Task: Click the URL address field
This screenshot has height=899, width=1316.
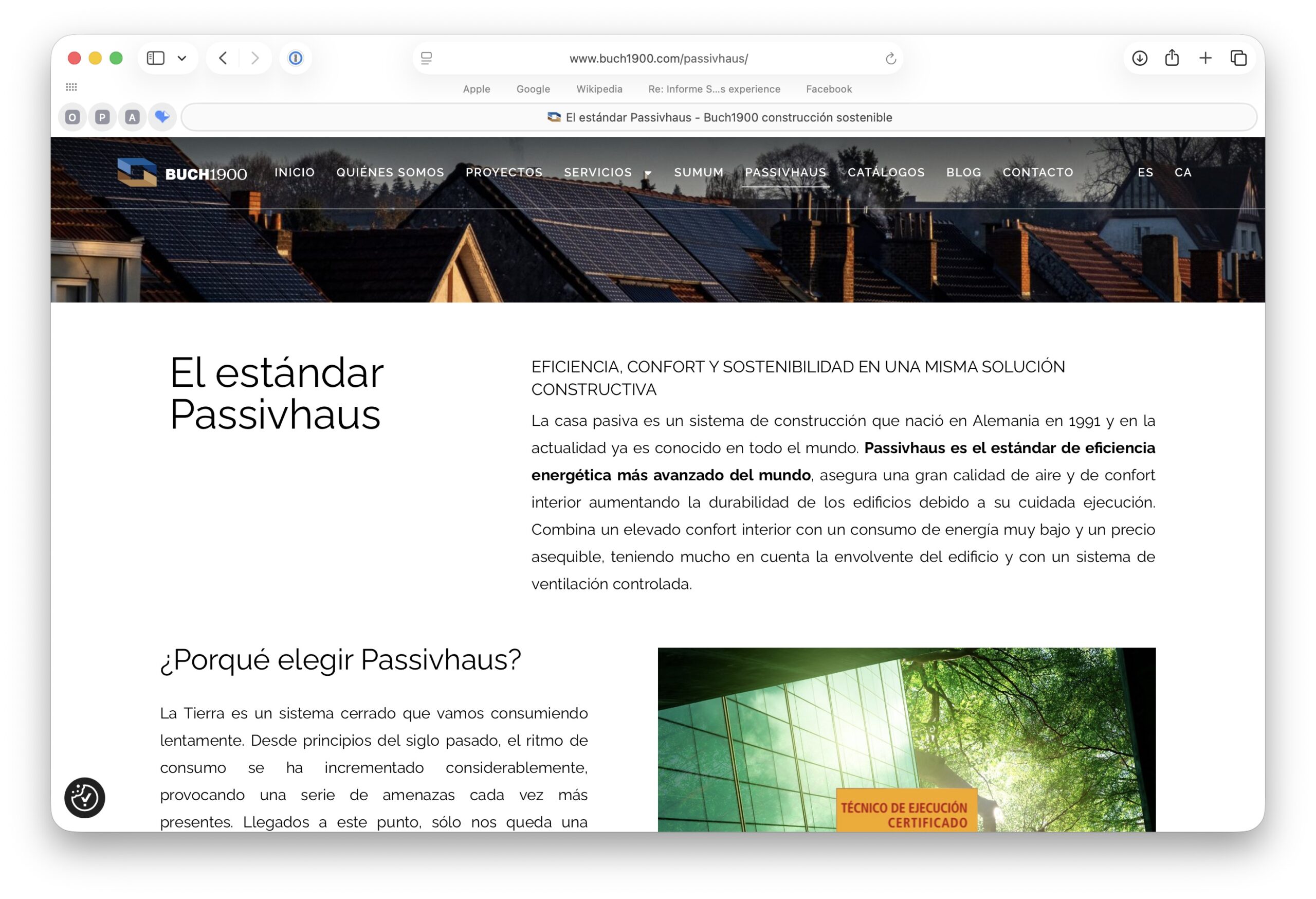Action: pos(658,58)
